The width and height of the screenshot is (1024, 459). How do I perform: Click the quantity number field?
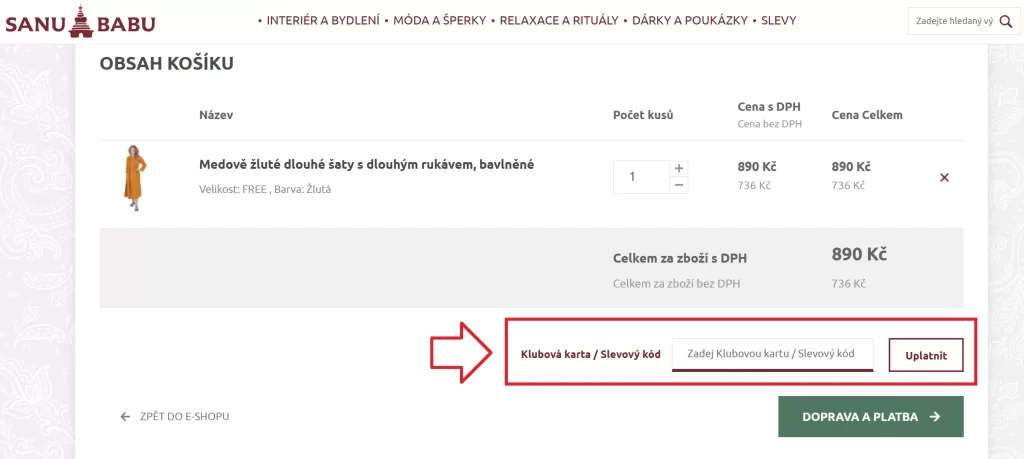[x=641, y=177]
